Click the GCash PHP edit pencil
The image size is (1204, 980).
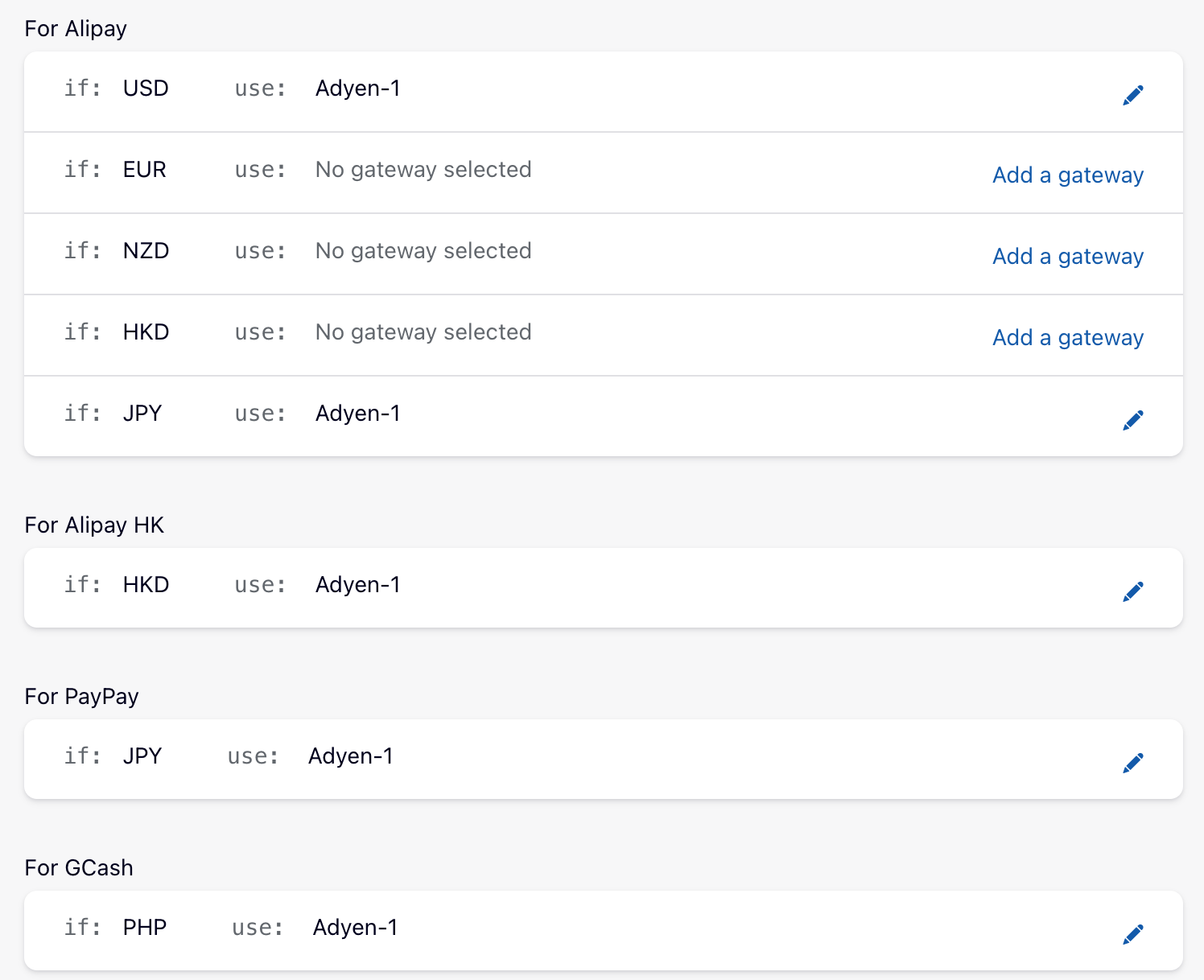pyautogui.click(x=1133, y=934)
